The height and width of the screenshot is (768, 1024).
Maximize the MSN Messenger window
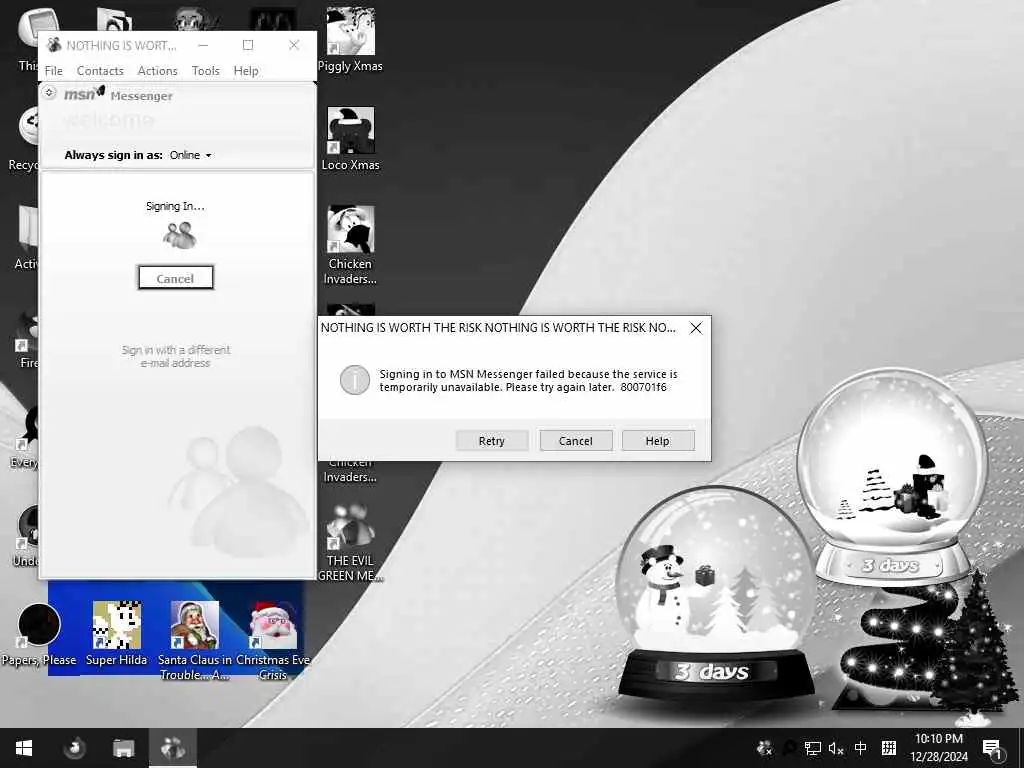[x=248, y=45]
